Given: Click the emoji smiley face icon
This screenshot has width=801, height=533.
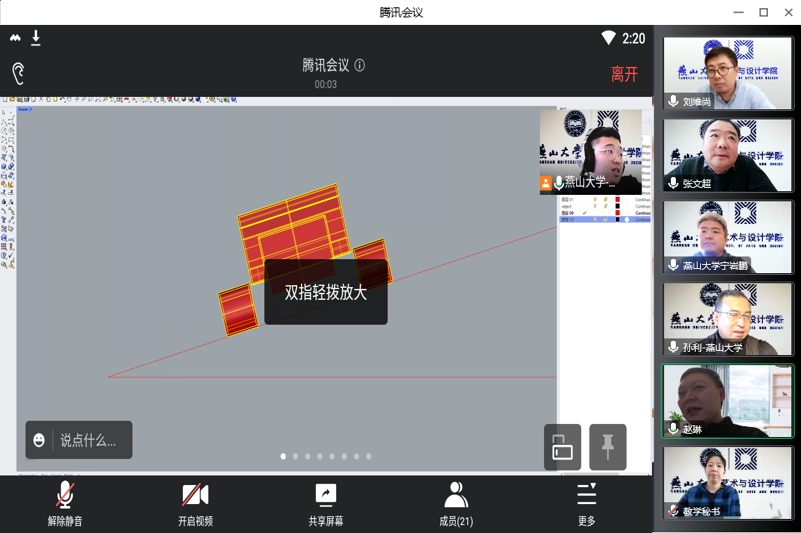Looking at the screenshot, I should (x=40, y=440).
